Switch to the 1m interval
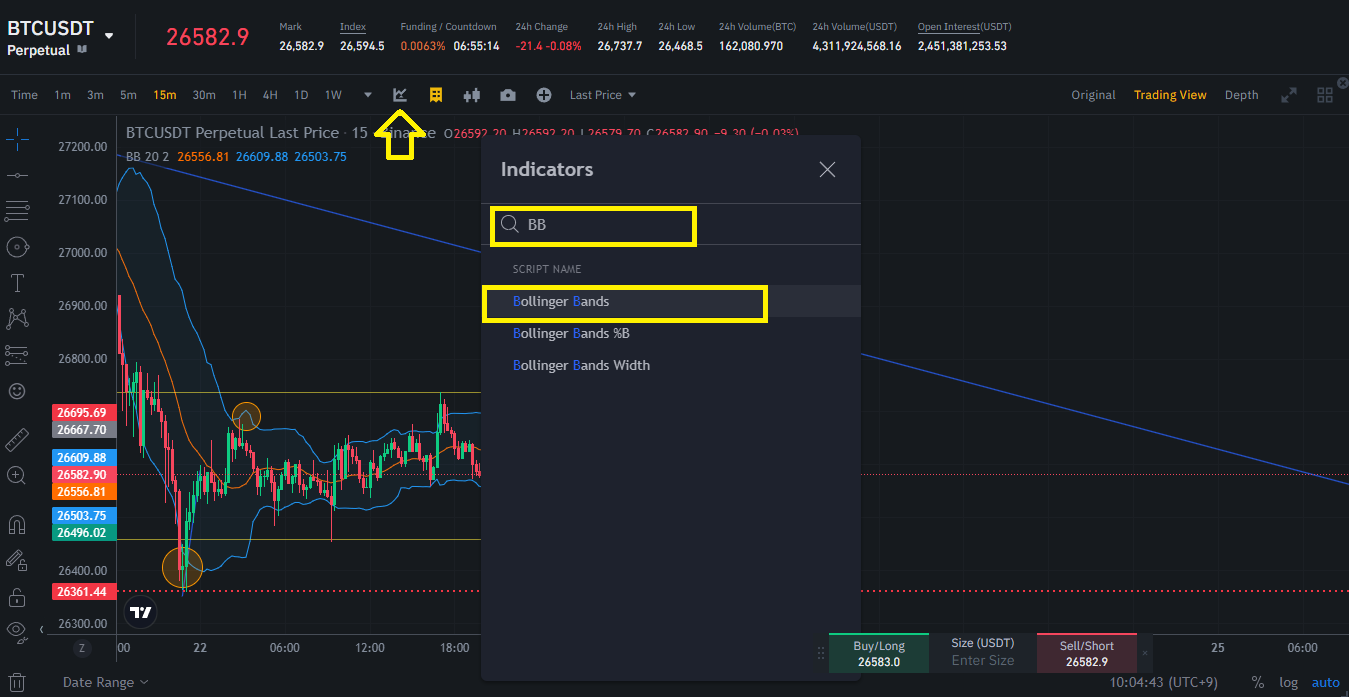This screenshot has width=1349, height=697. click(x=62, y=95)
